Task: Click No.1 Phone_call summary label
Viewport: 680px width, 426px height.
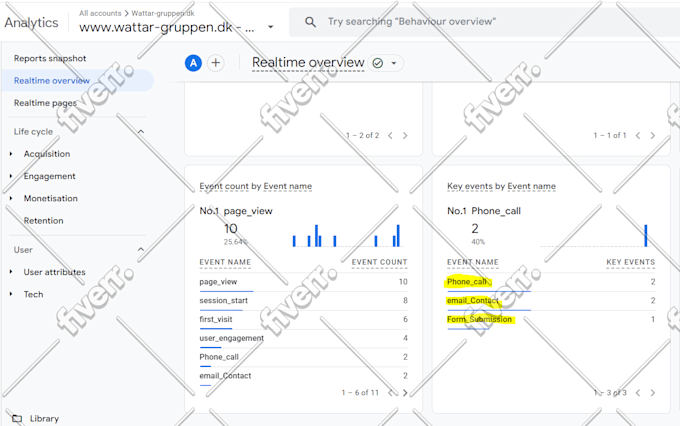Action: click(484, 211)
